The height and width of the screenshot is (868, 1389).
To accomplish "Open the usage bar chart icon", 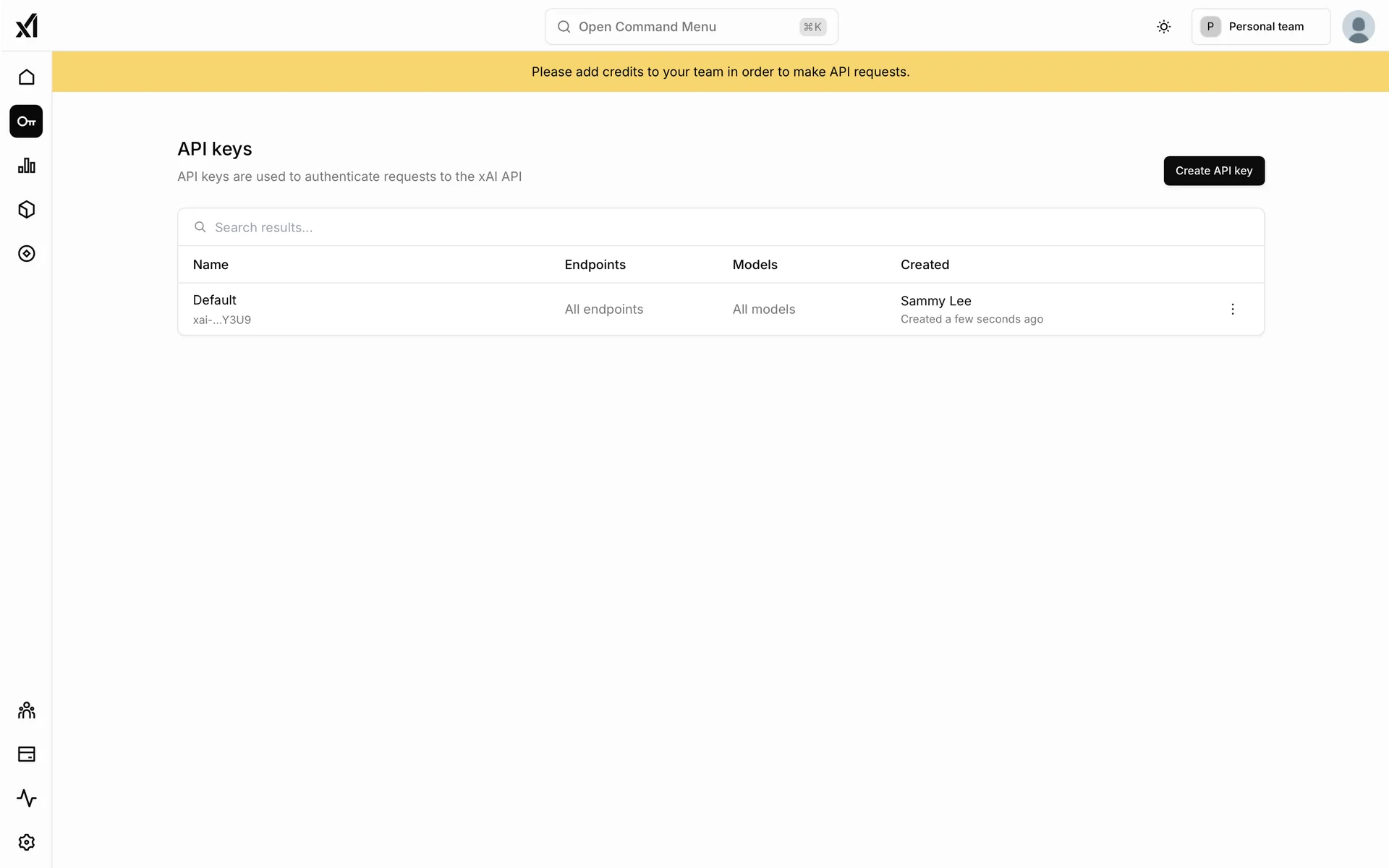I will (x=26, y=166).
